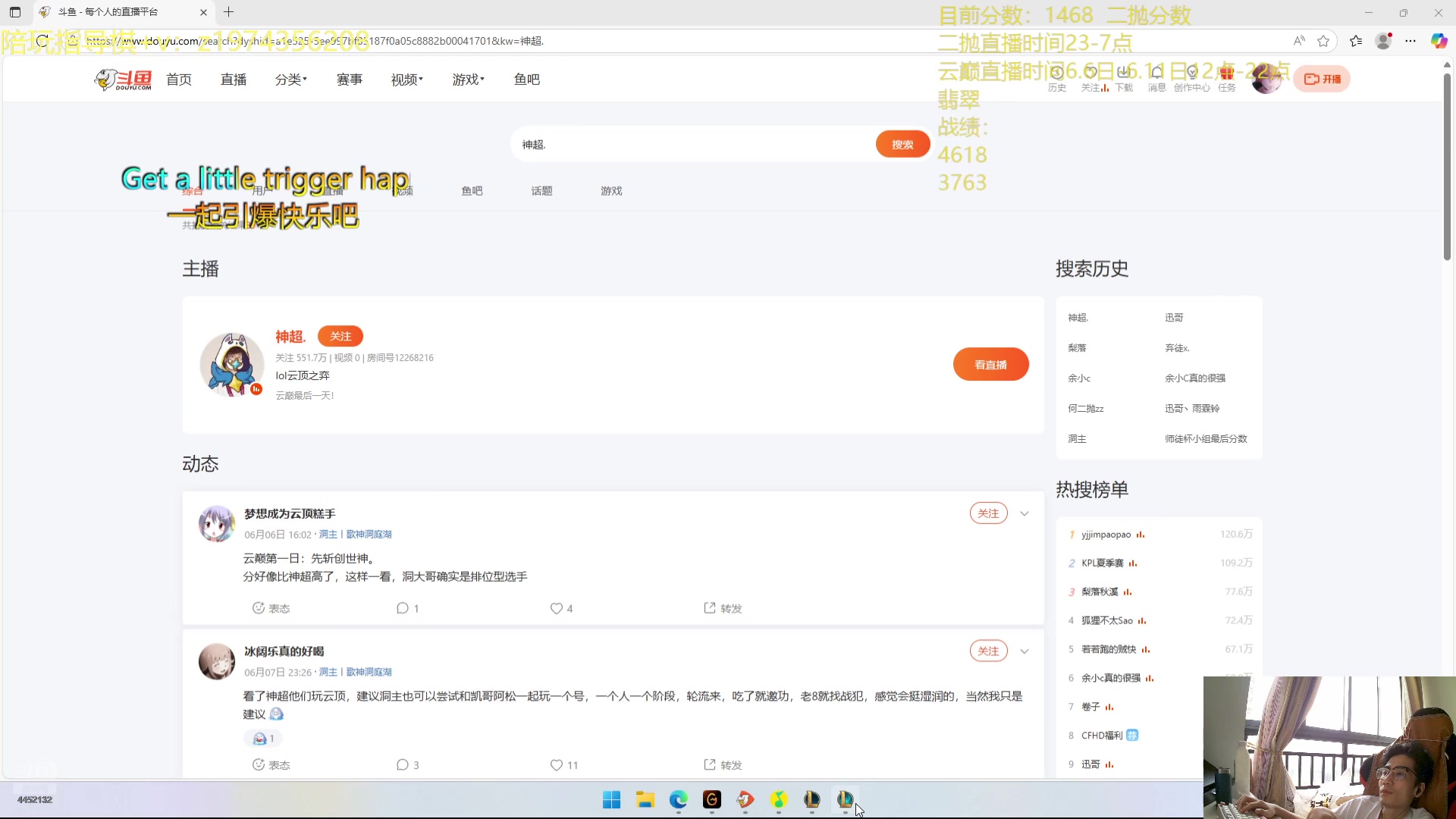Open File Explorer from taskbar

645,800
